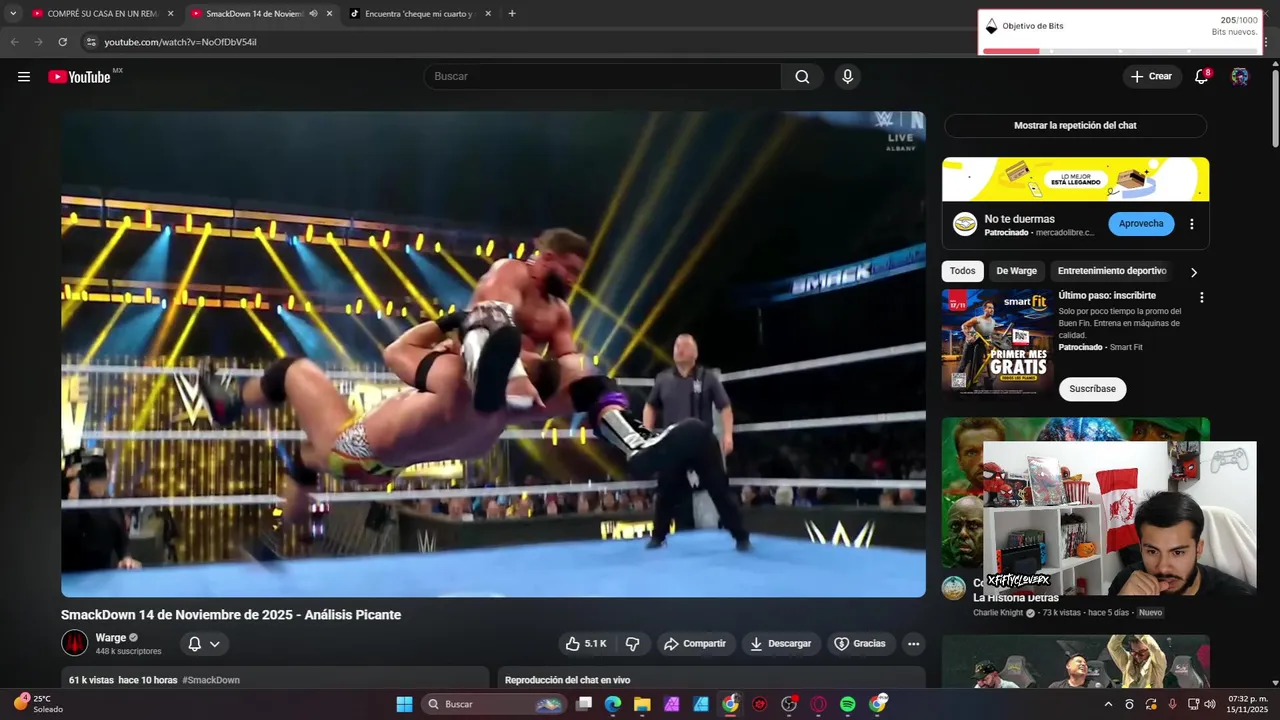Select the De Warge filter chip
Viewport: 1280px width, 720px height.
click(1016, 271)
